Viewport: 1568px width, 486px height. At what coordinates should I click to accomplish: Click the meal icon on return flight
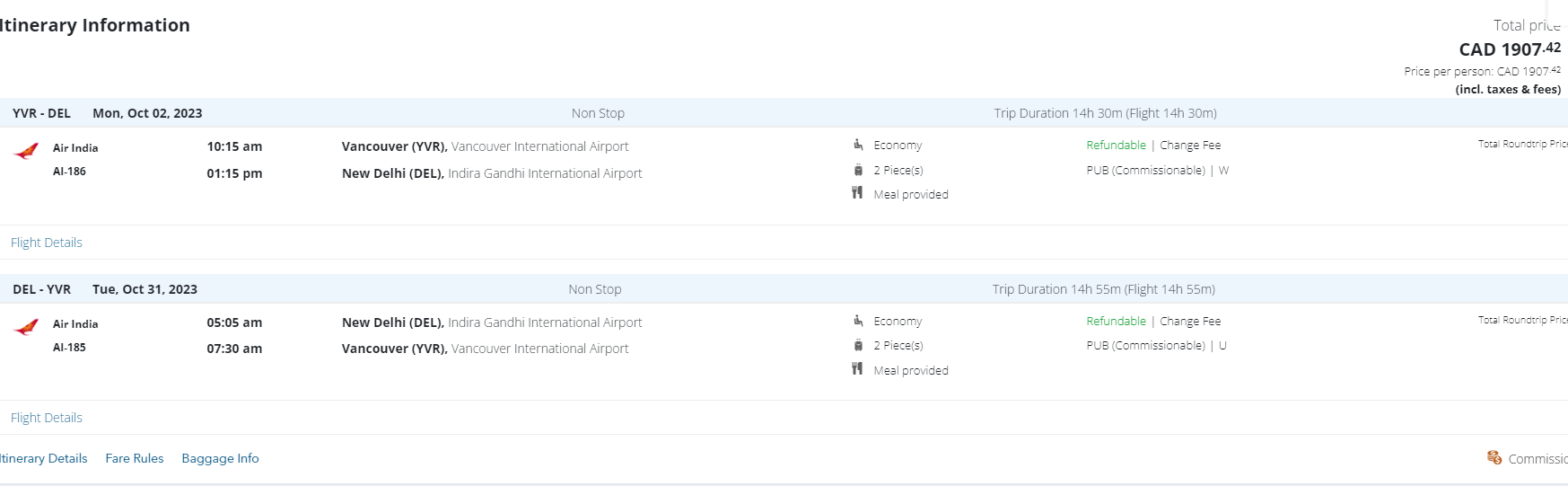[857, 369]
